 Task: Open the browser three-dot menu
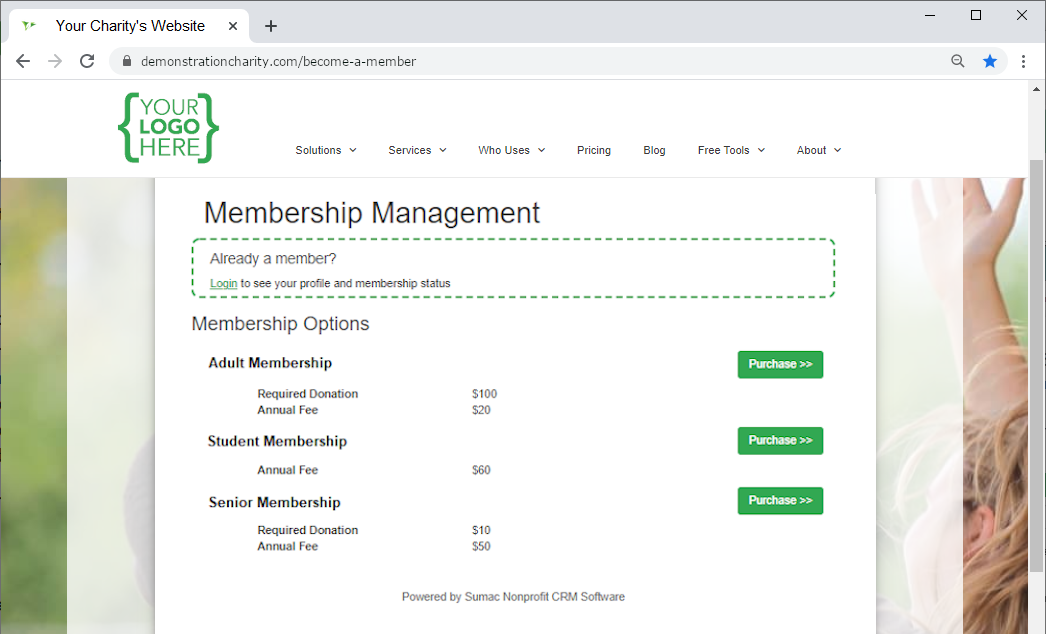tap(1023, 61)
